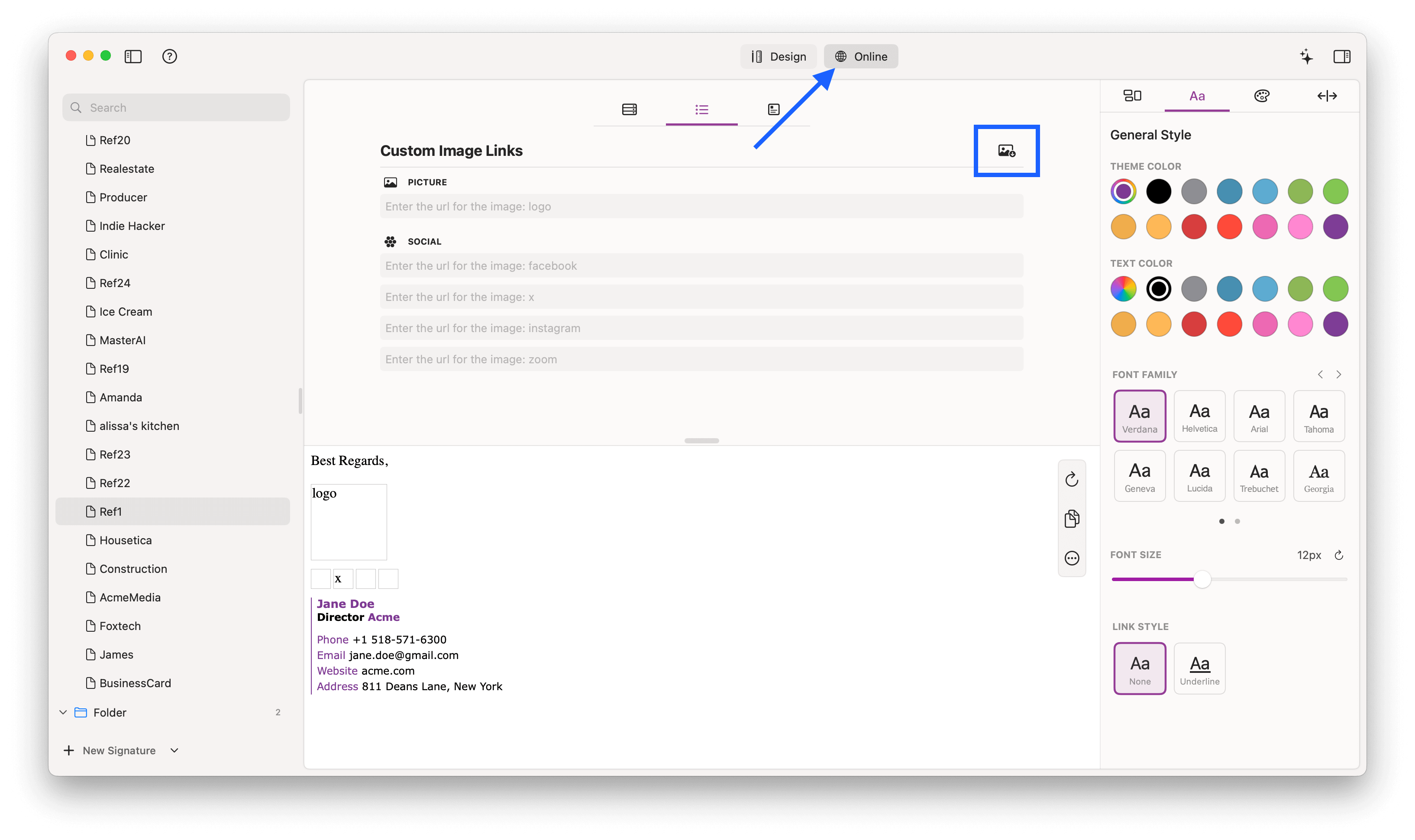Viewport: 1415px width, 840px height.
Task: Click the search magnifier icon
Action: click(x=76, y=107)
